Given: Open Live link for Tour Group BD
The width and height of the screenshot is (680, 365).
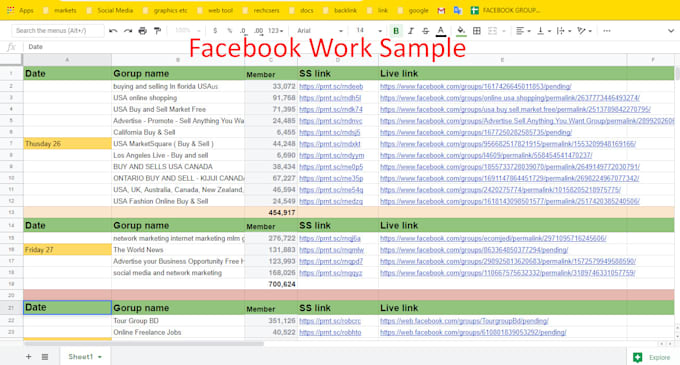Looking at the screenshot, I should (x=464, y=321).
